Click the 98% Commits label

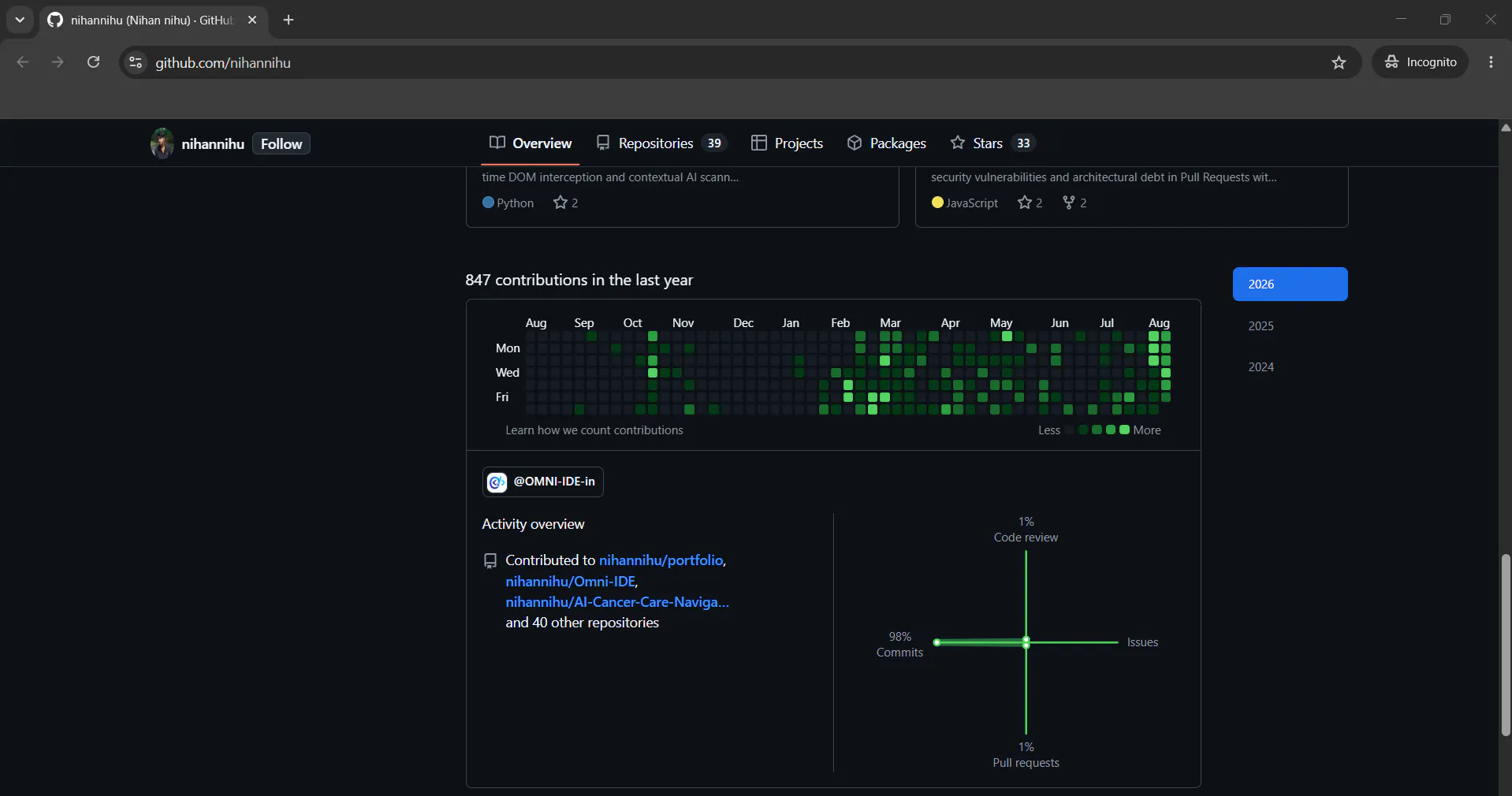point(899,645)
